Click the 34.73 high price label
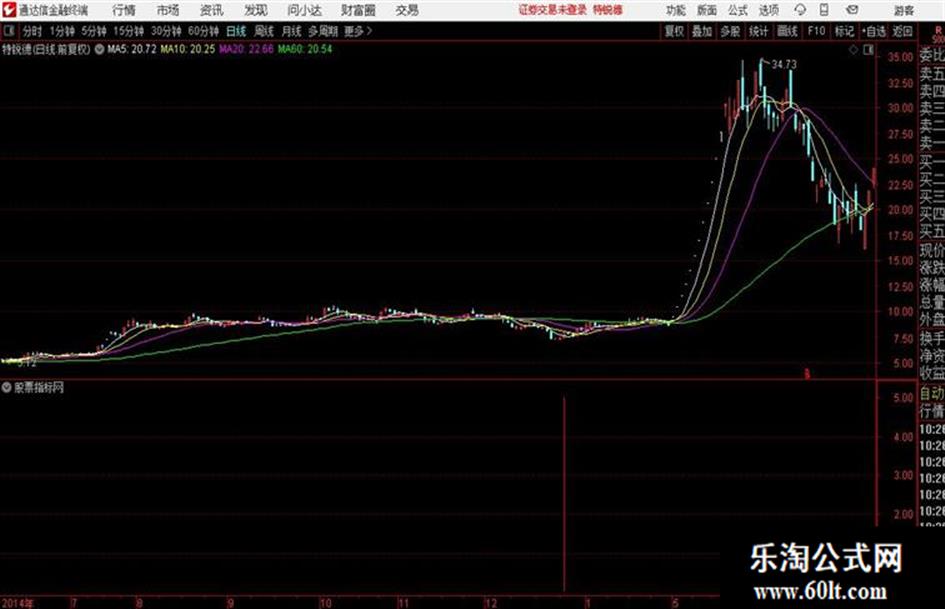Image resolution: width=945 pixels, height=609 pixels. click(x=783, y=65)
